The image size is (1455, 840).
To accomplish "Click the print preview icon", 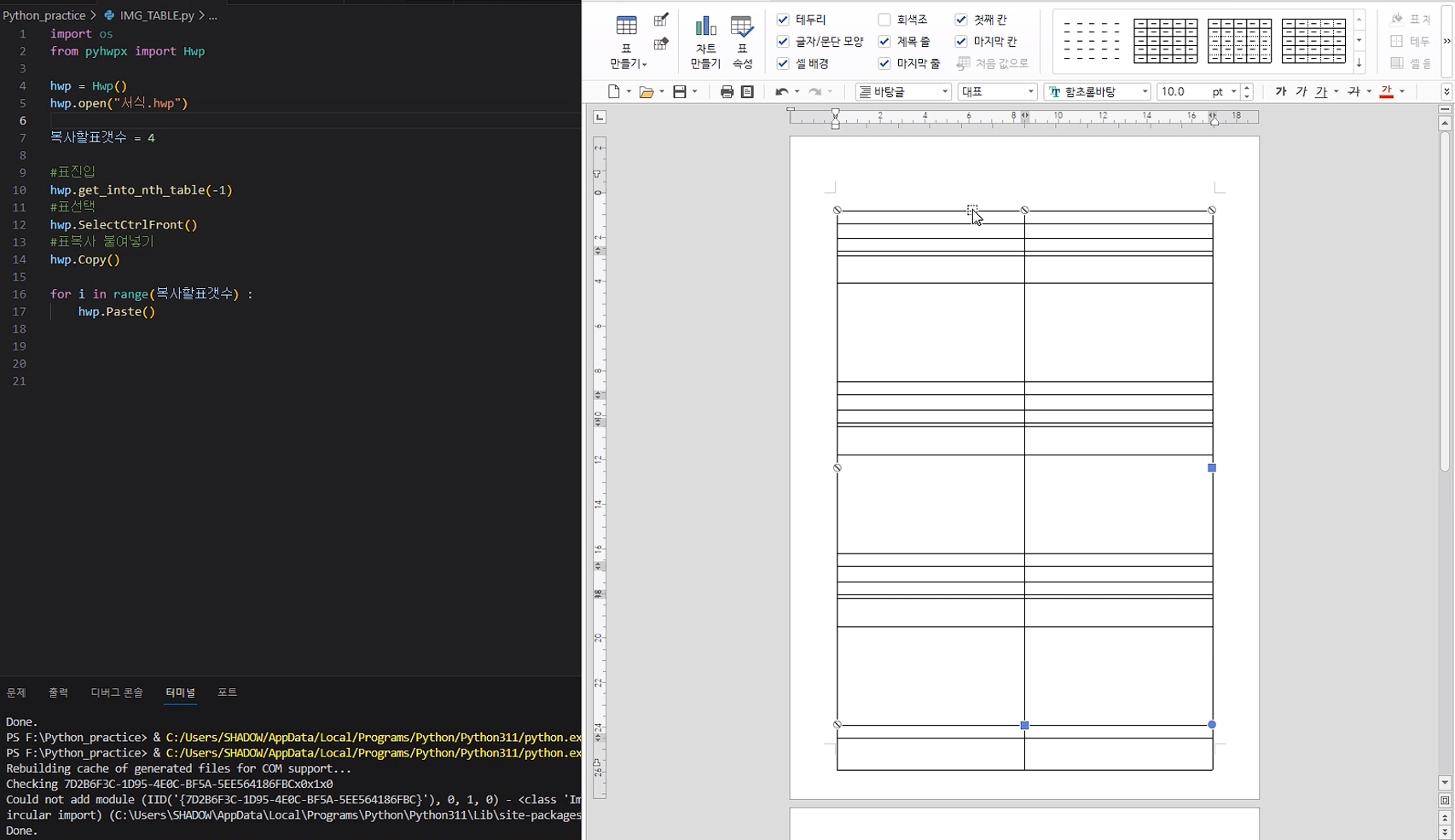I will (747, 91).
